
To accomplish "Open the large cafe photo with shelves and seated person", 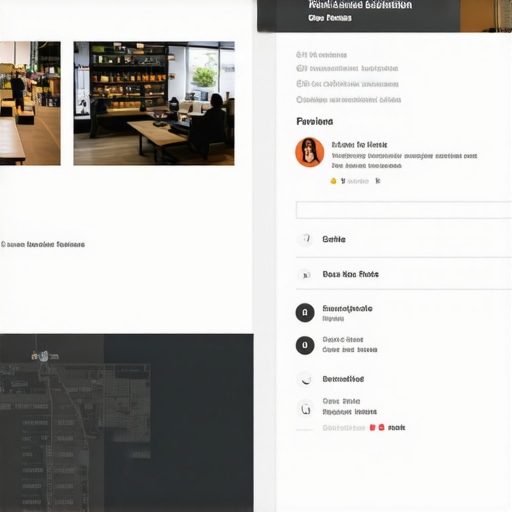I will 154,103.
